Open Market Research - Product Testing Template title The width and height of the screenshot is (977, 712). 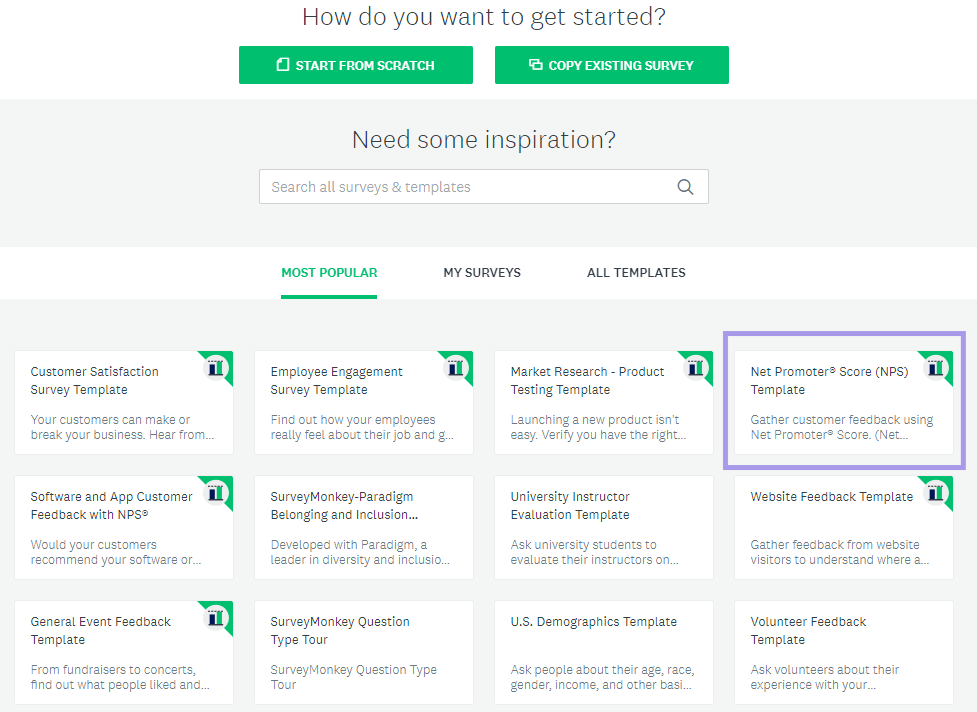click(x=588, y=381)
